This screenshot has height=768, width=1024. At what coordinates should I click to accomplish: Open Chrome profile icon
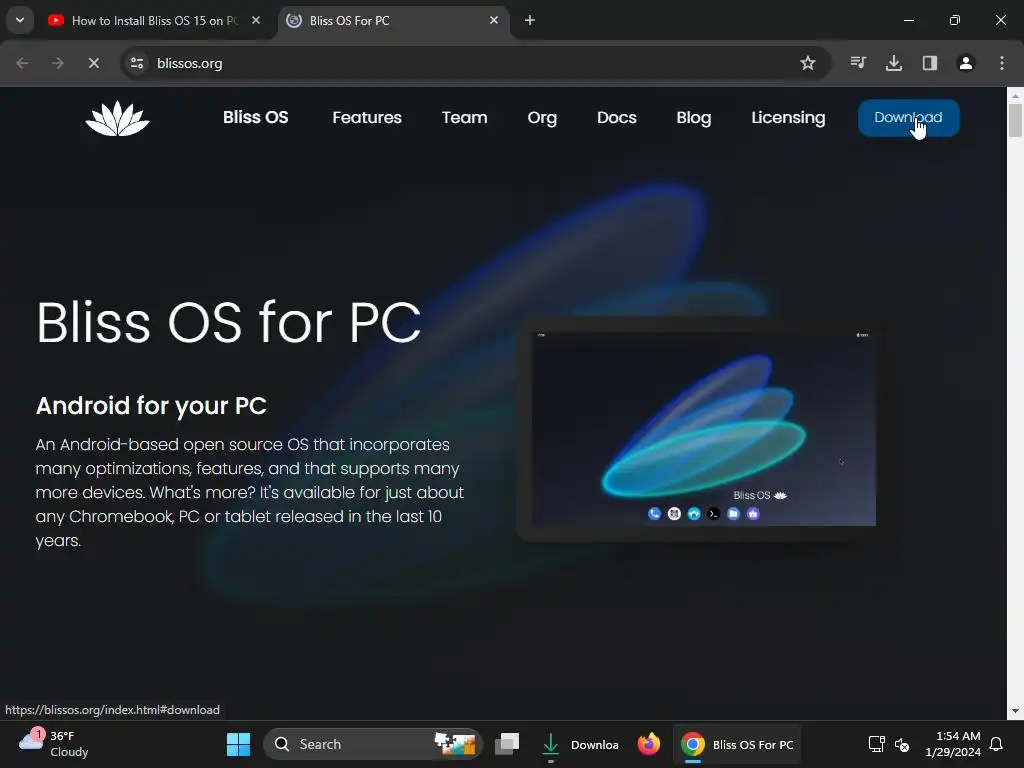pyautogui.click(x=966, y=63)
